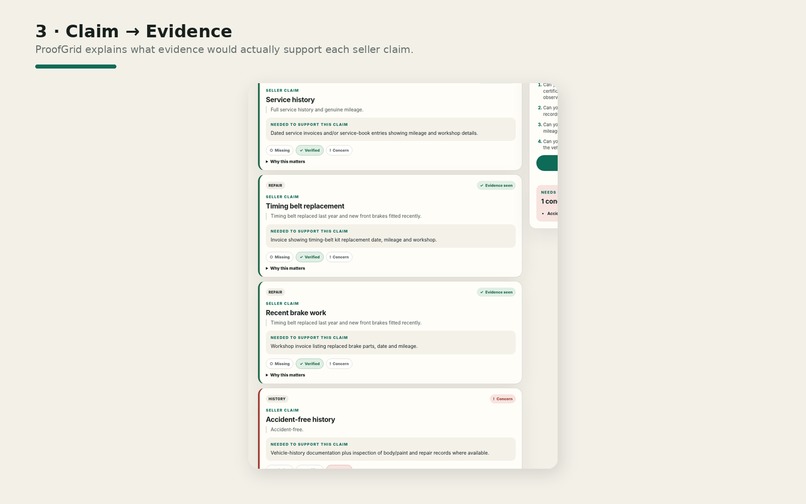This screenshot has width=806, height=504.
Task: Select Missing chip on Service history card
Action: (x=280, y=151)
